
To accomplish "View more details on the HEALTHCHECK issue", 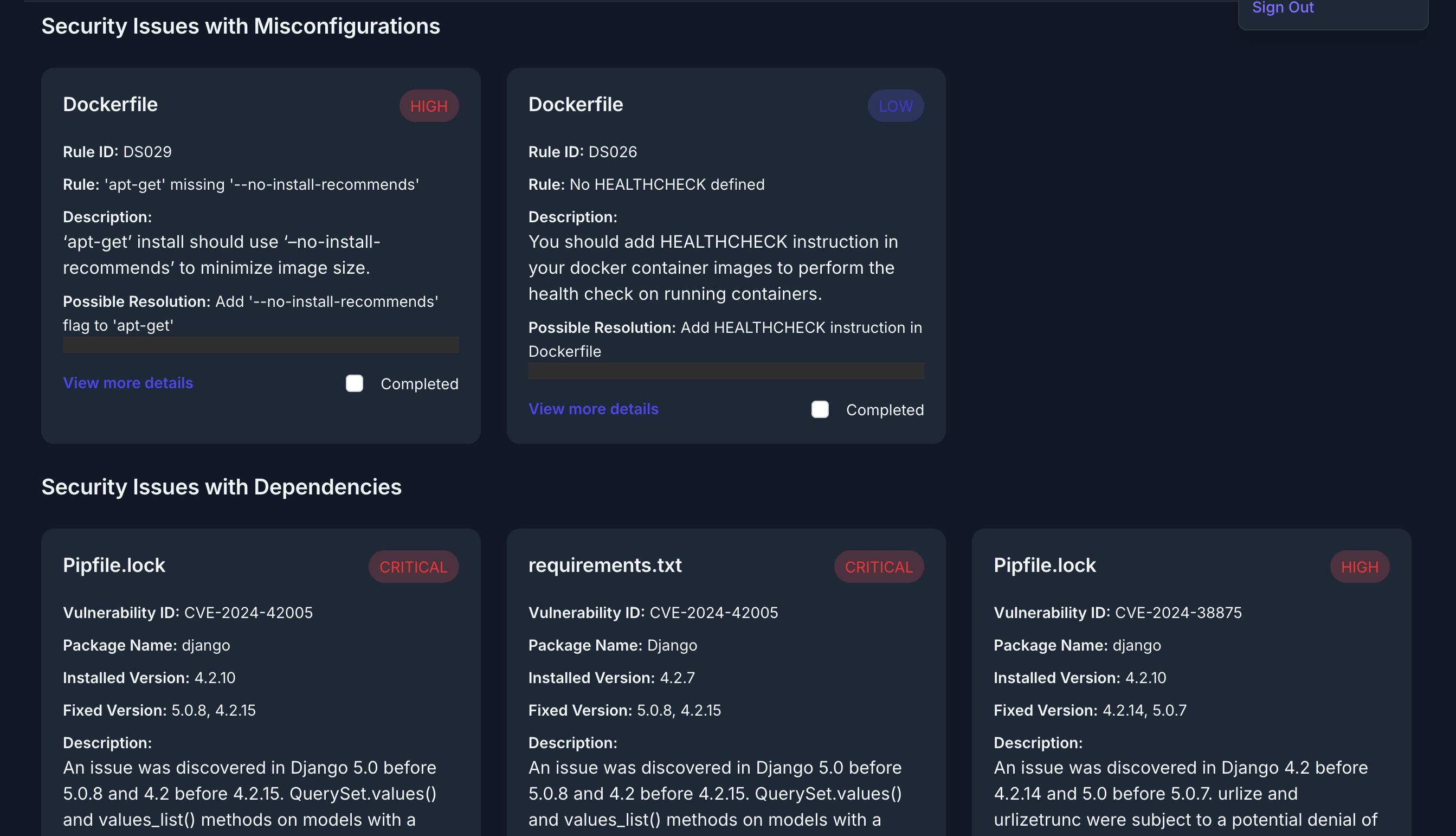I will 594,408.
